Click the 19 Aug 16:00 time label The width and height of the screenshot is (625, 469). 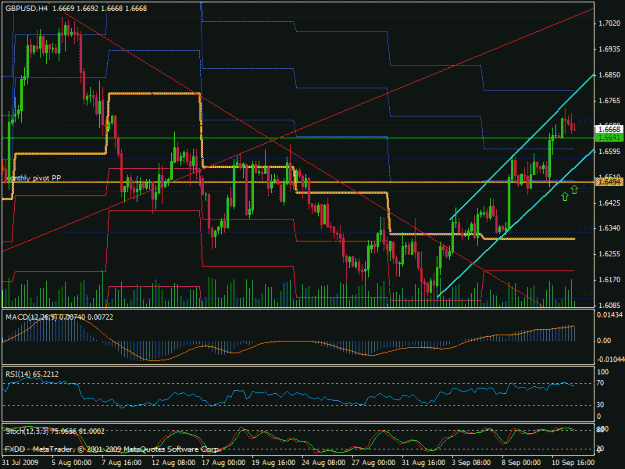[273, 462]
